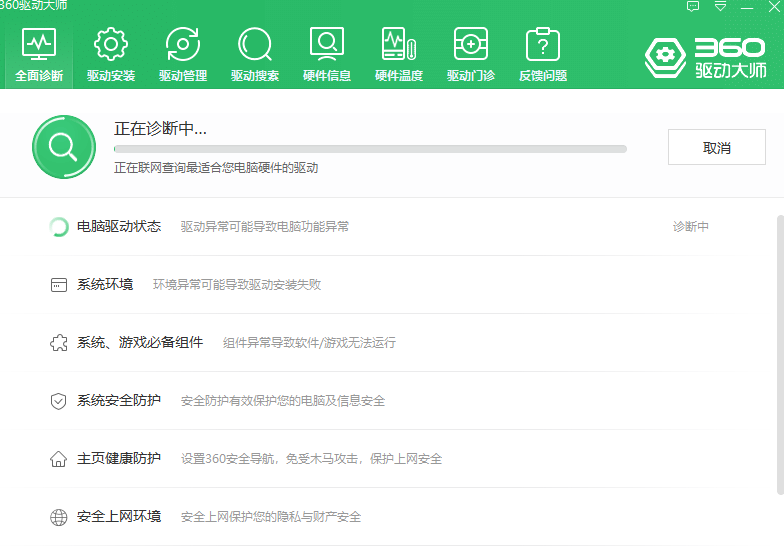Click the diagnosis progress bar
This screenshot has height=548, width=784.
pyautogui.click(x=370, y=149)
